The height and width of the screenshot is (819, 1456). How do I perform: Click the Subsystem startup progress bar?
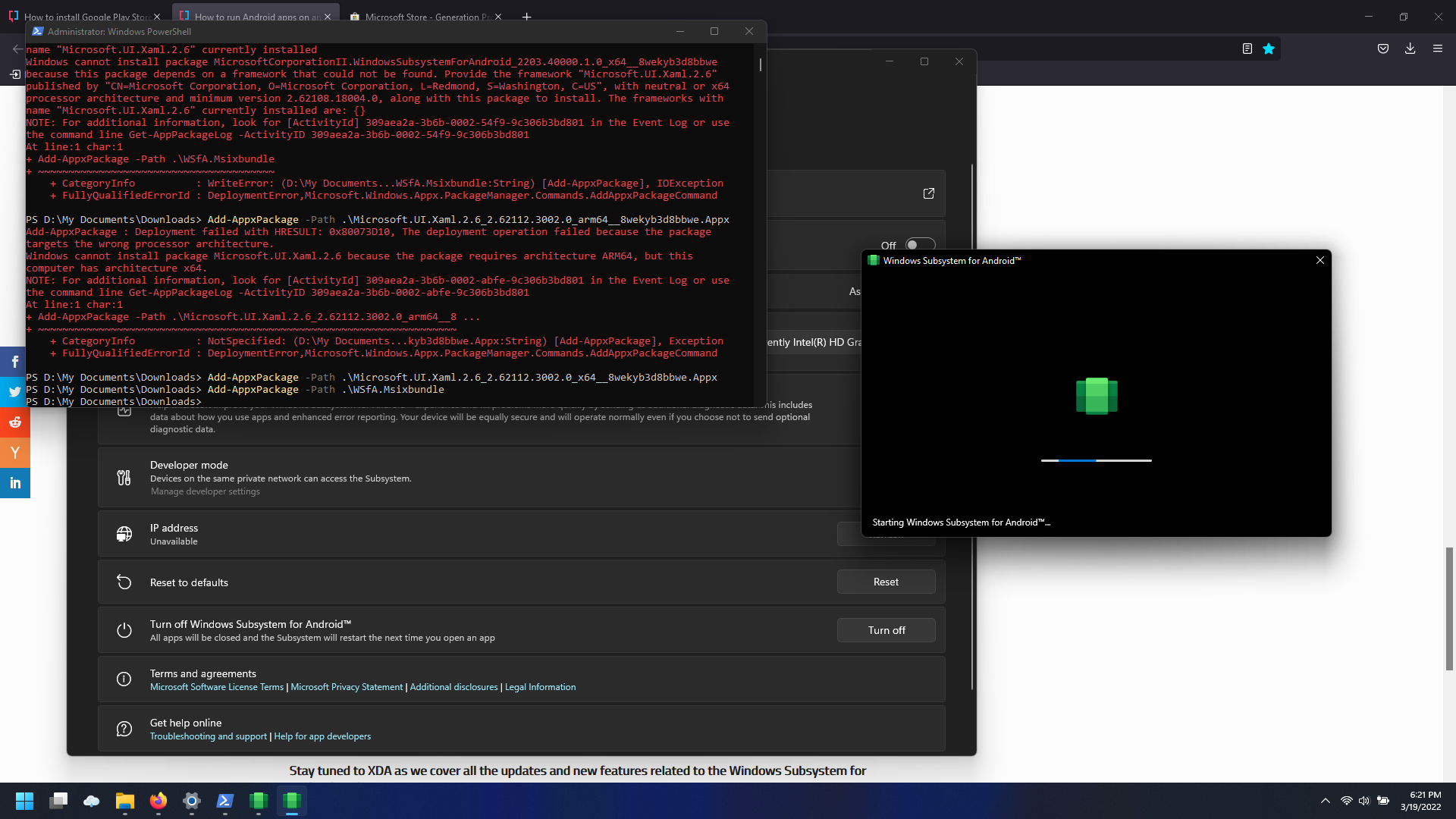coord(1096,460)
